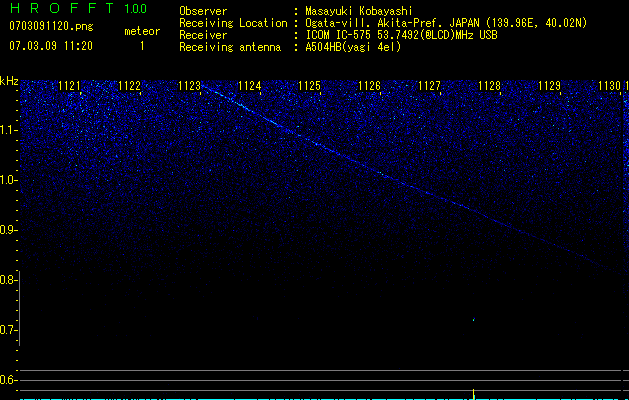Click the HROFFT 1.0.0 title text
The width and height of the screenshot is (629, 400).
[78, 8]
